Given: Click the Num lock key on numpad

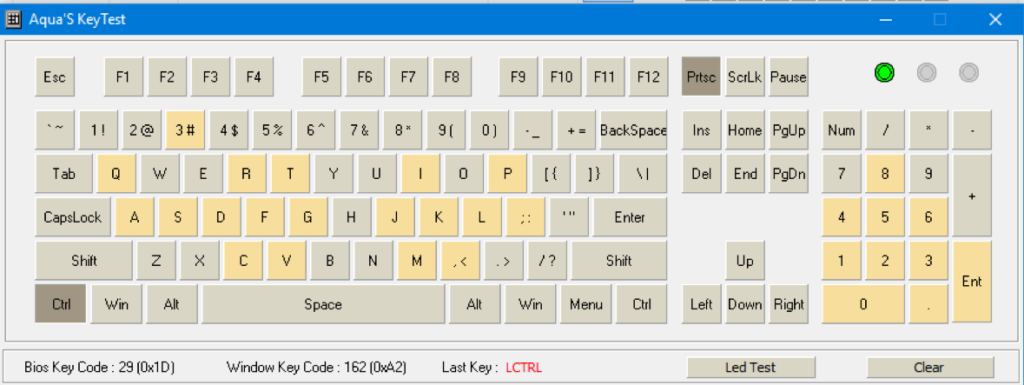Looking at the screenshot, I should 841,130.
